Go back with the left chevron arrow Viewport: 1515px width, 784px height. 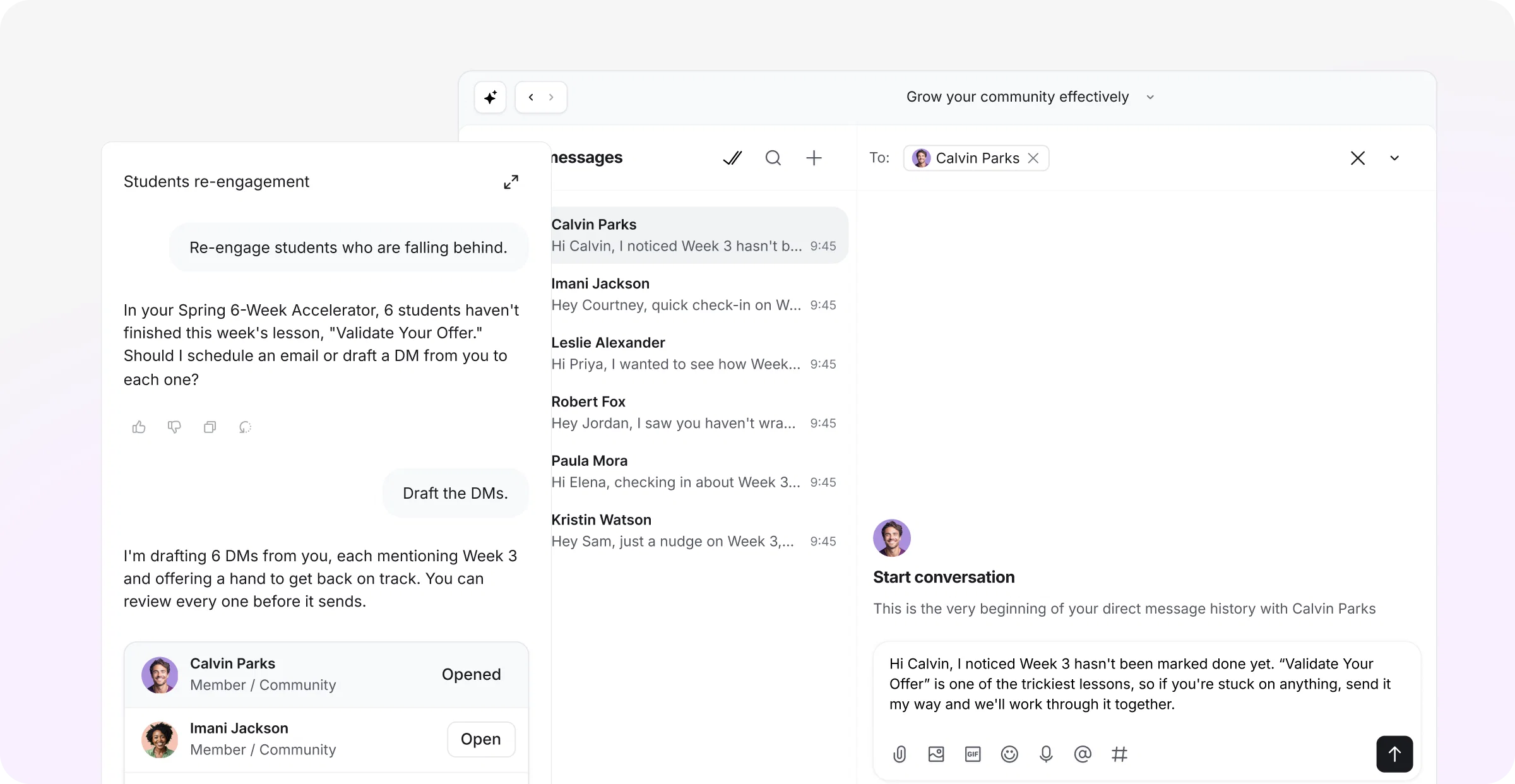pos(531,97)
